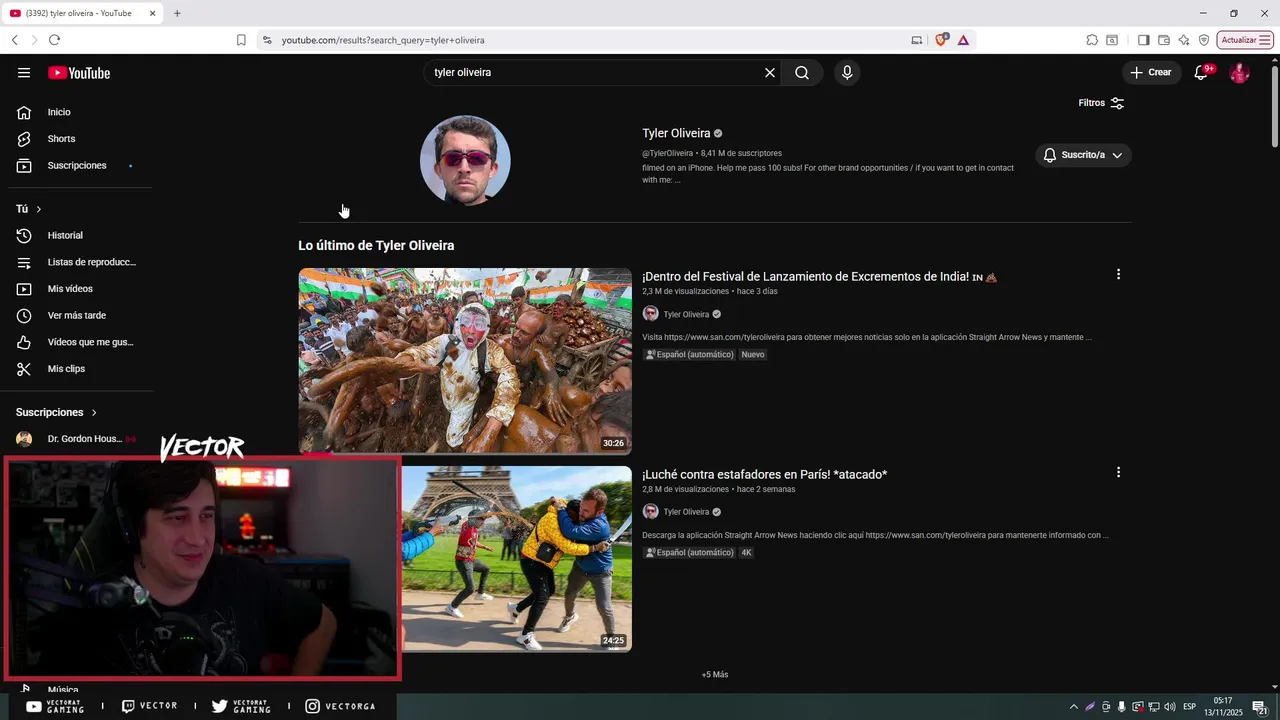Open the YouTube hamburger guide menu
Screen dimensions: 1280x720
coord(24,73)
